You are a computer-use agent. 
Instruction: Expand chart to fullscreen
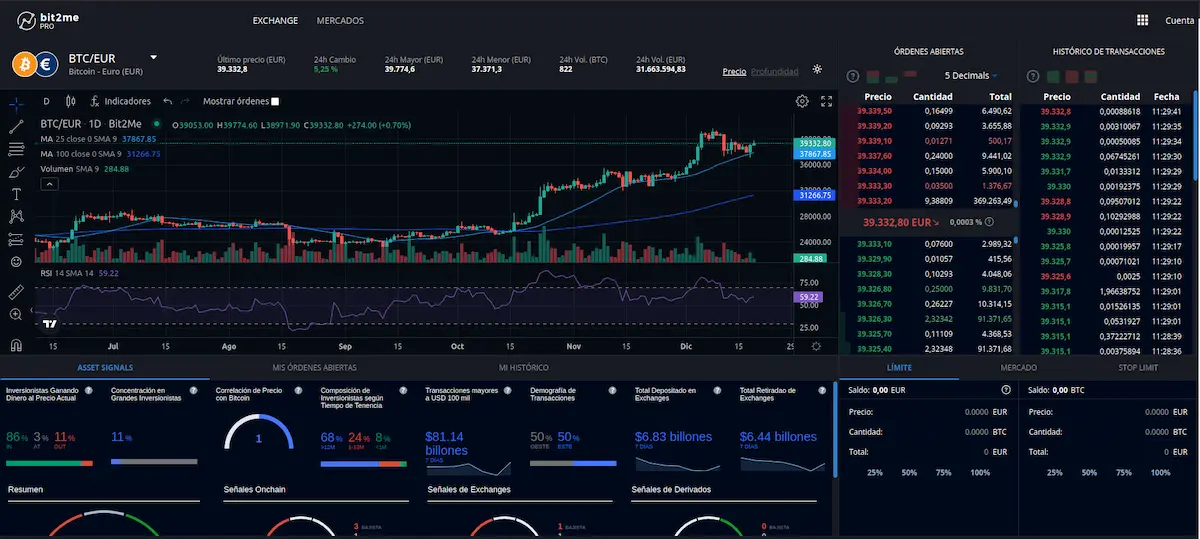[826, 101]
